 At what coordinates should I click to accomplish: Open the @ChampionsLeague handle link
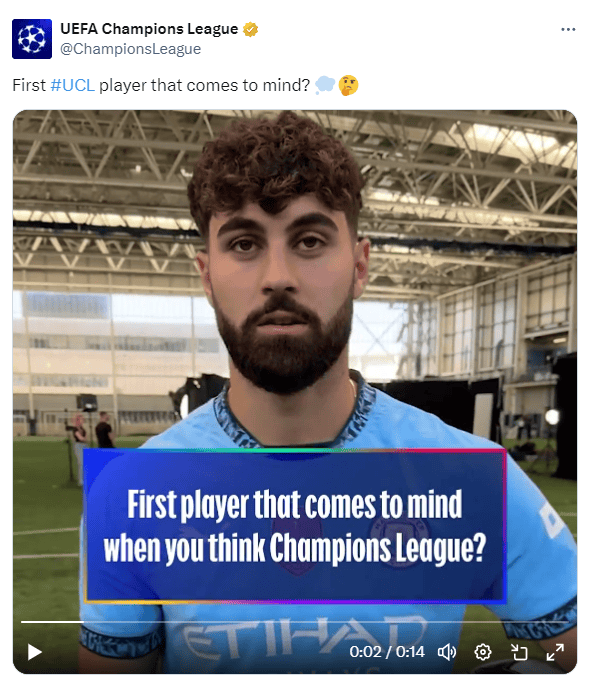130,49
